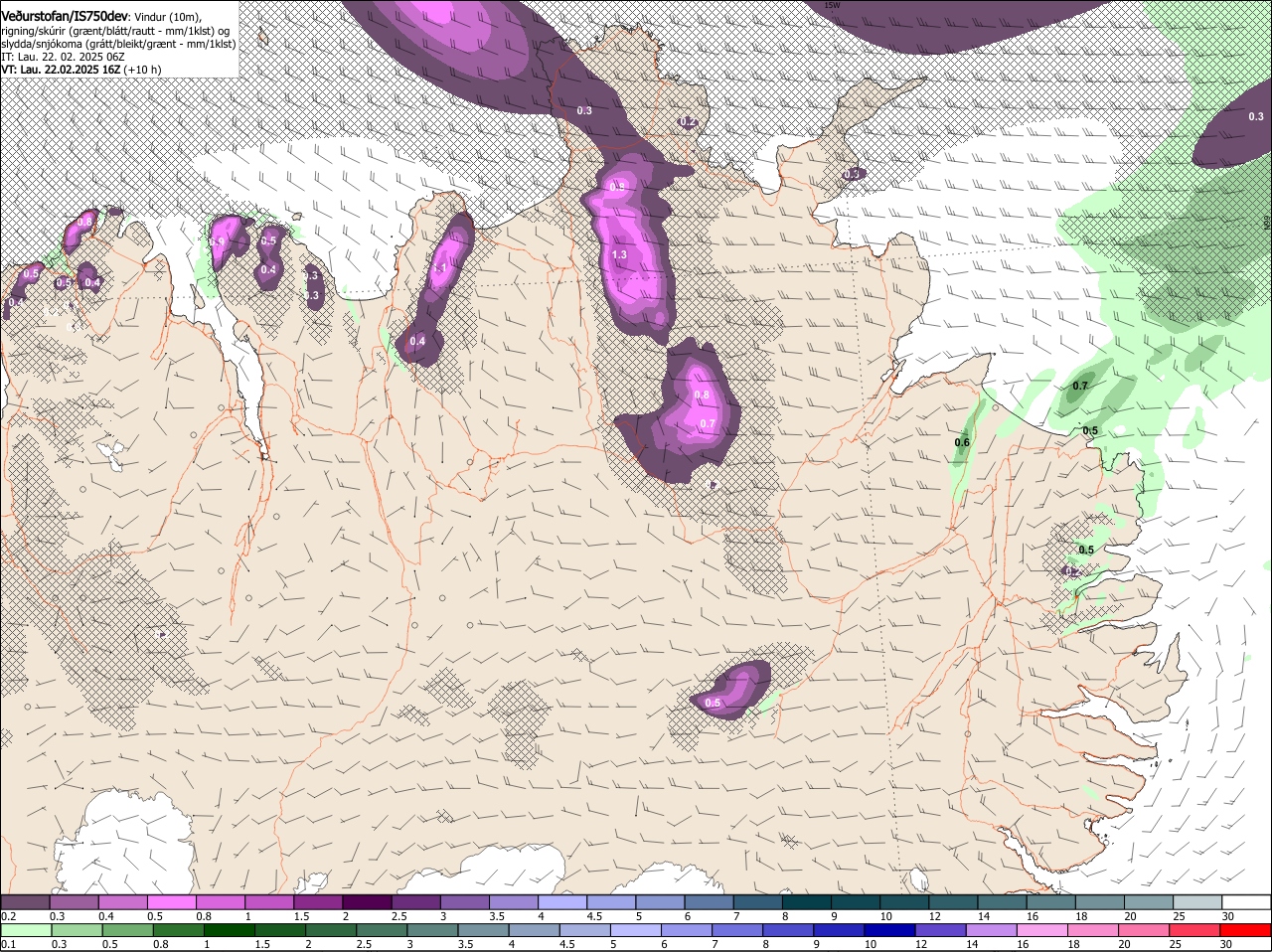
Task: Click the "IT: Lau. 22. 02. 2025 06Z" line
Action: point(63,57)
